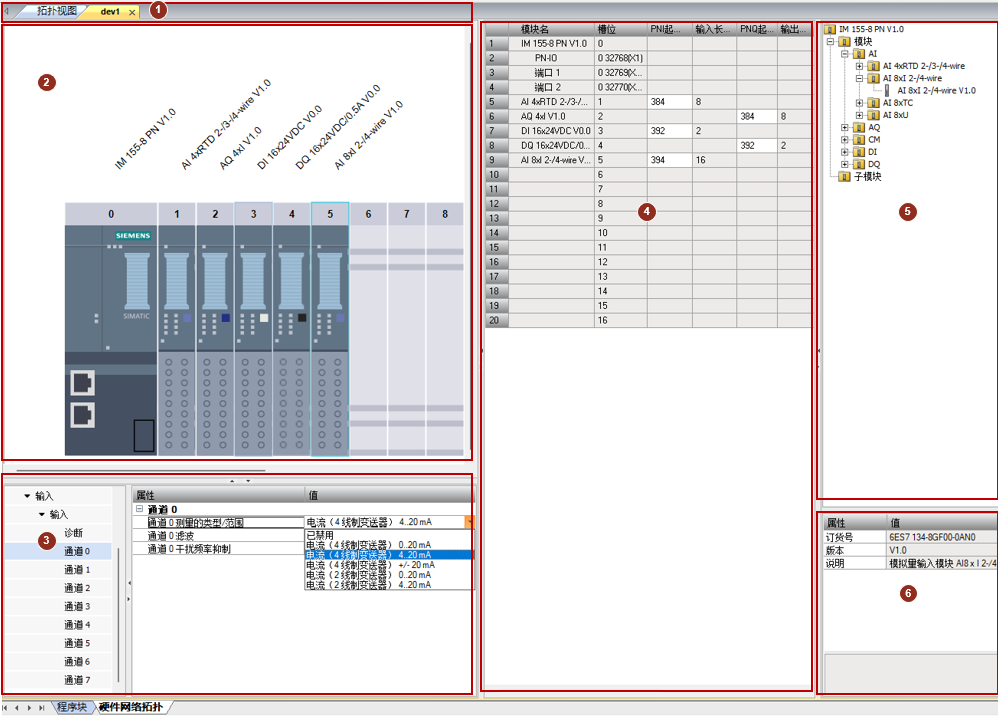The height and width of the screenshot is (716, 998).
Task: Select the IM 155-8 PN V1.0 table row
Action: (649, 43)
